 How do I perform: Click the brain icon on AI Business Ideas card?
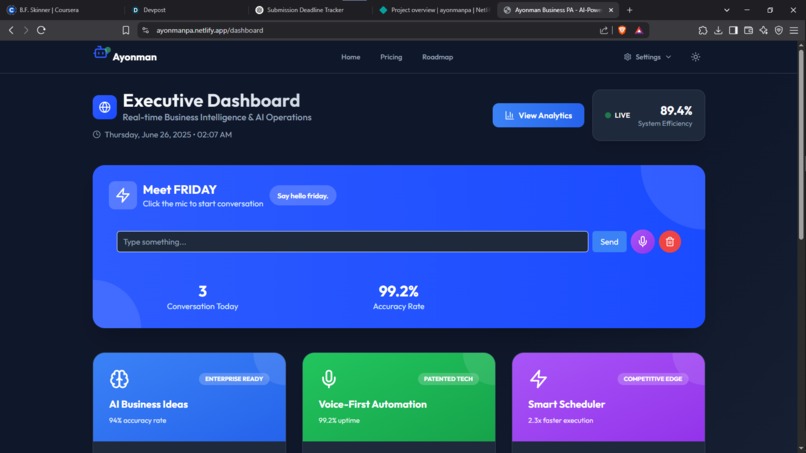tap(119, 379)
